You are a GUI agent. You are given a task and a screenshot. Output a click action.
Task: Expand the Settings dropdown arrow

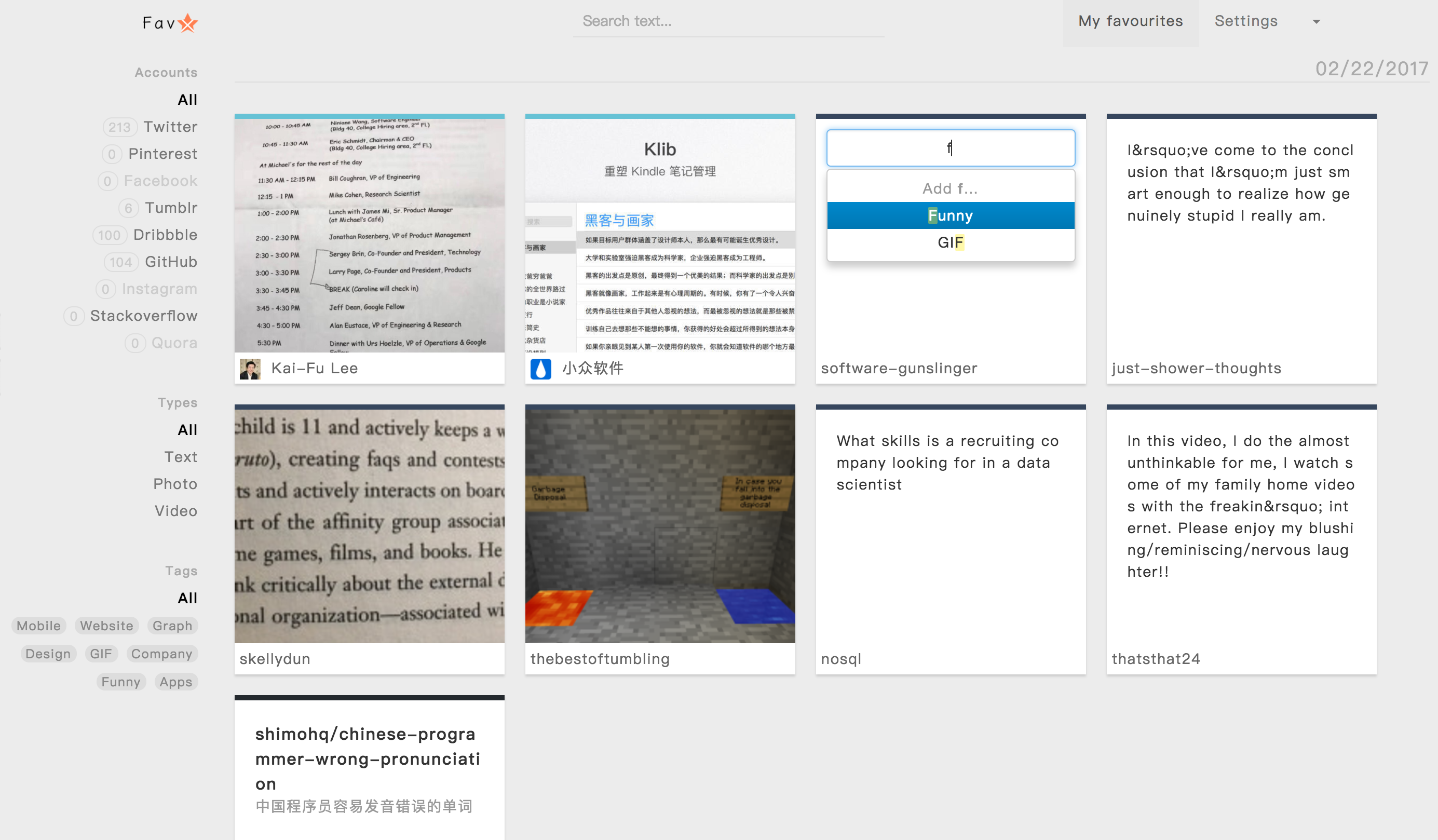[x=1316, y=22]
